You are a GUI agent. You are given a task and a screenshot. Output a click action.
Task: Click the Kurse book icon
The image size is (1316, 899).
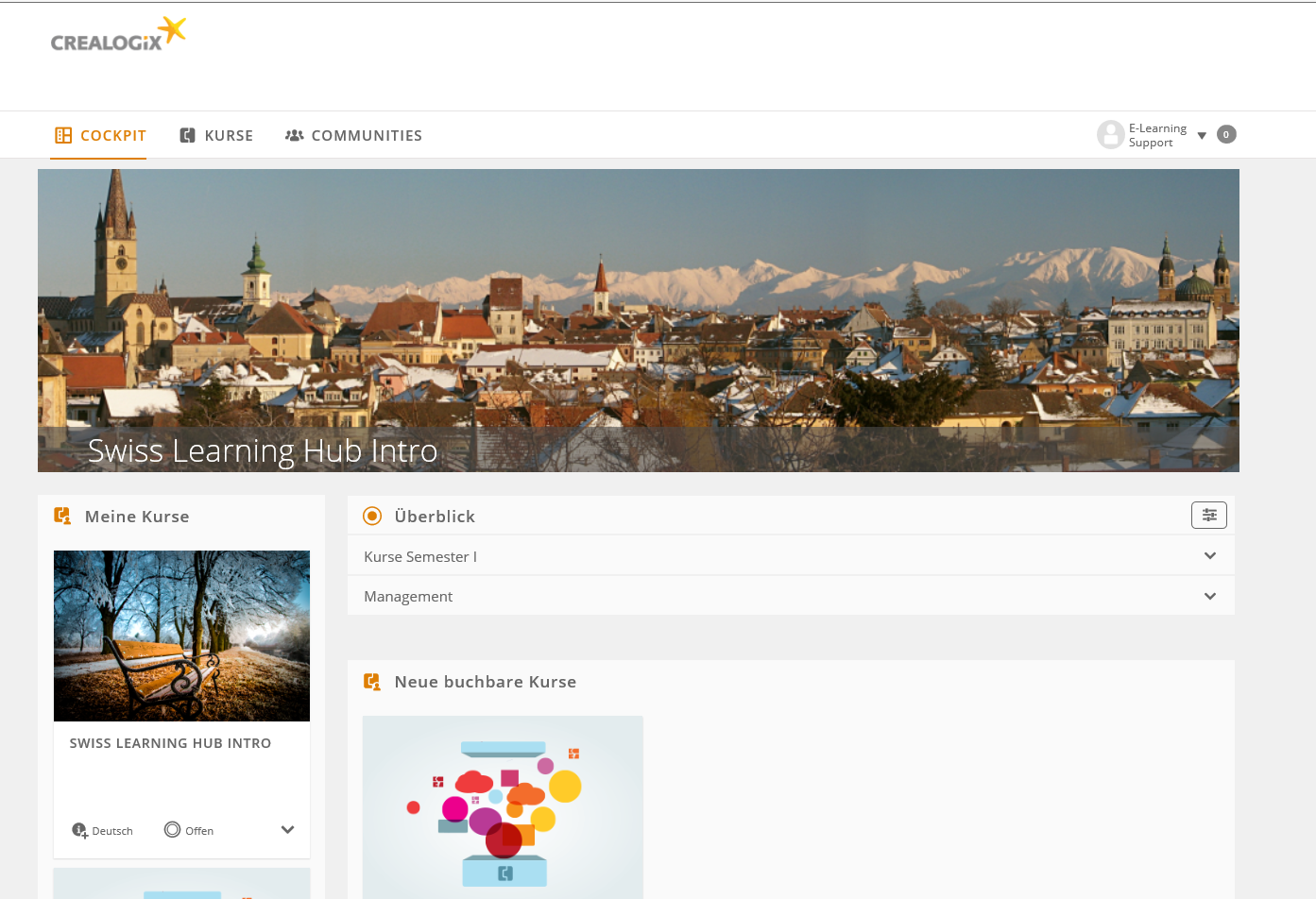pyautogui.click(x=187, y=135)
